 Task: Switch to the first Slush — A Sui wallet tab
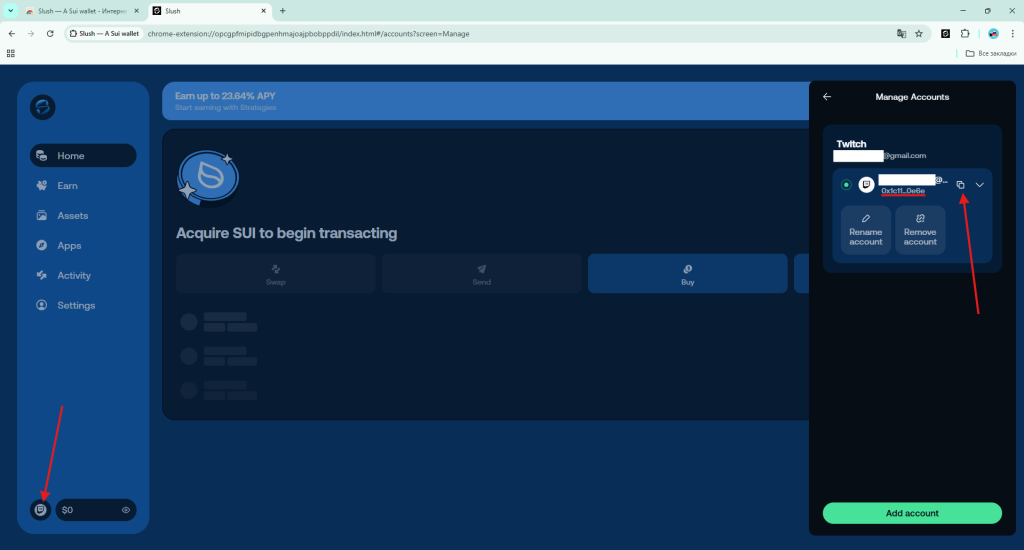82,11
